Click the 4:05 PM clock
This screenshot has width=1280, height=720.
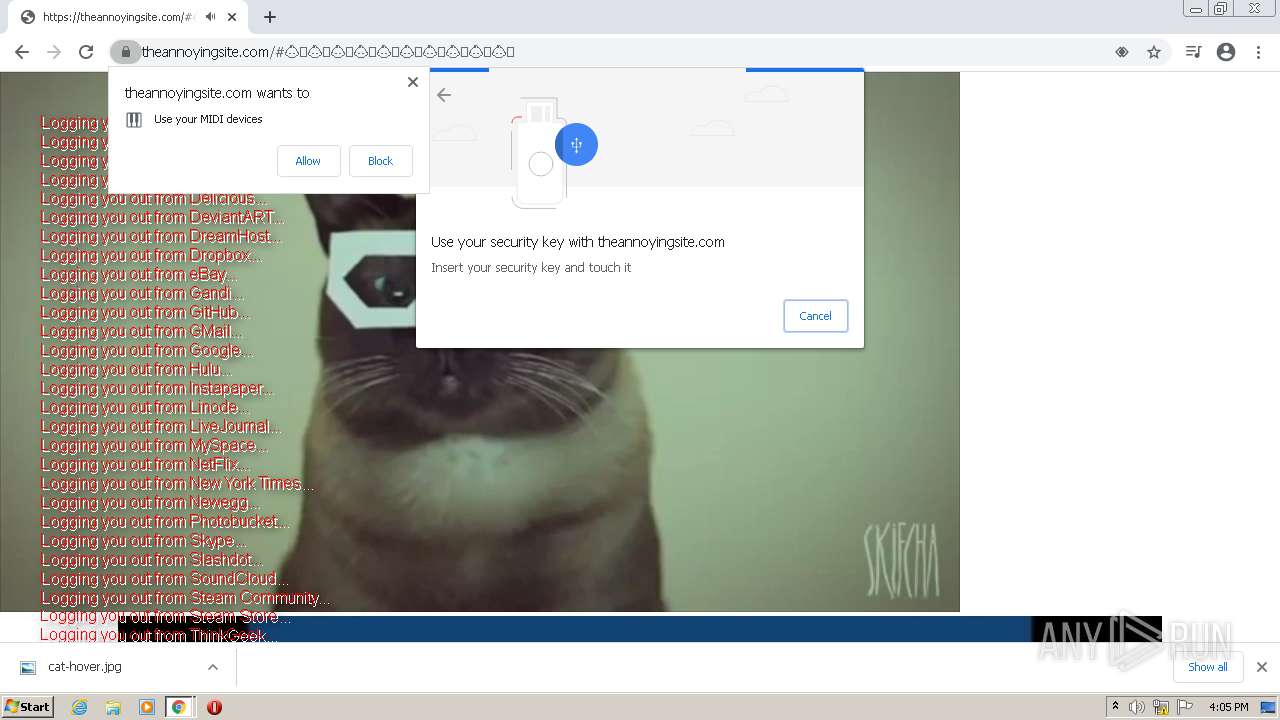tap(1228, 707)
